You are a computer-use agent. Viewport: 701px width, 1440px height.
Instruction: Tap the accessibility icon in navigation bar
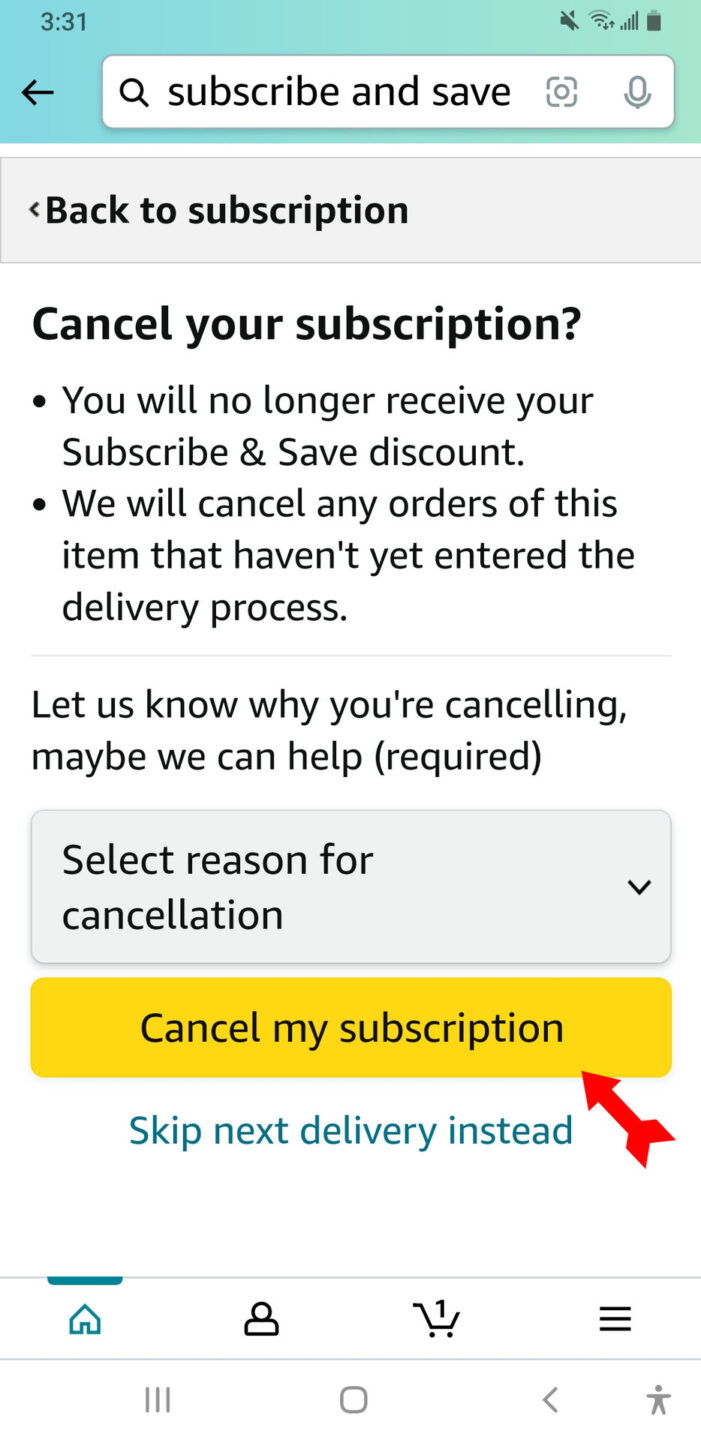tap(660, 1400)
